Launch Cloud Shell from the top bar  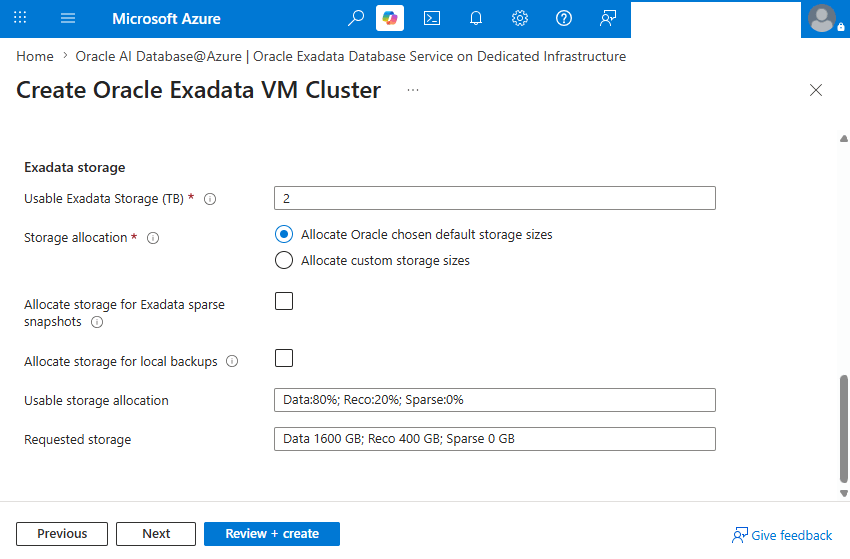pos(432,18)
